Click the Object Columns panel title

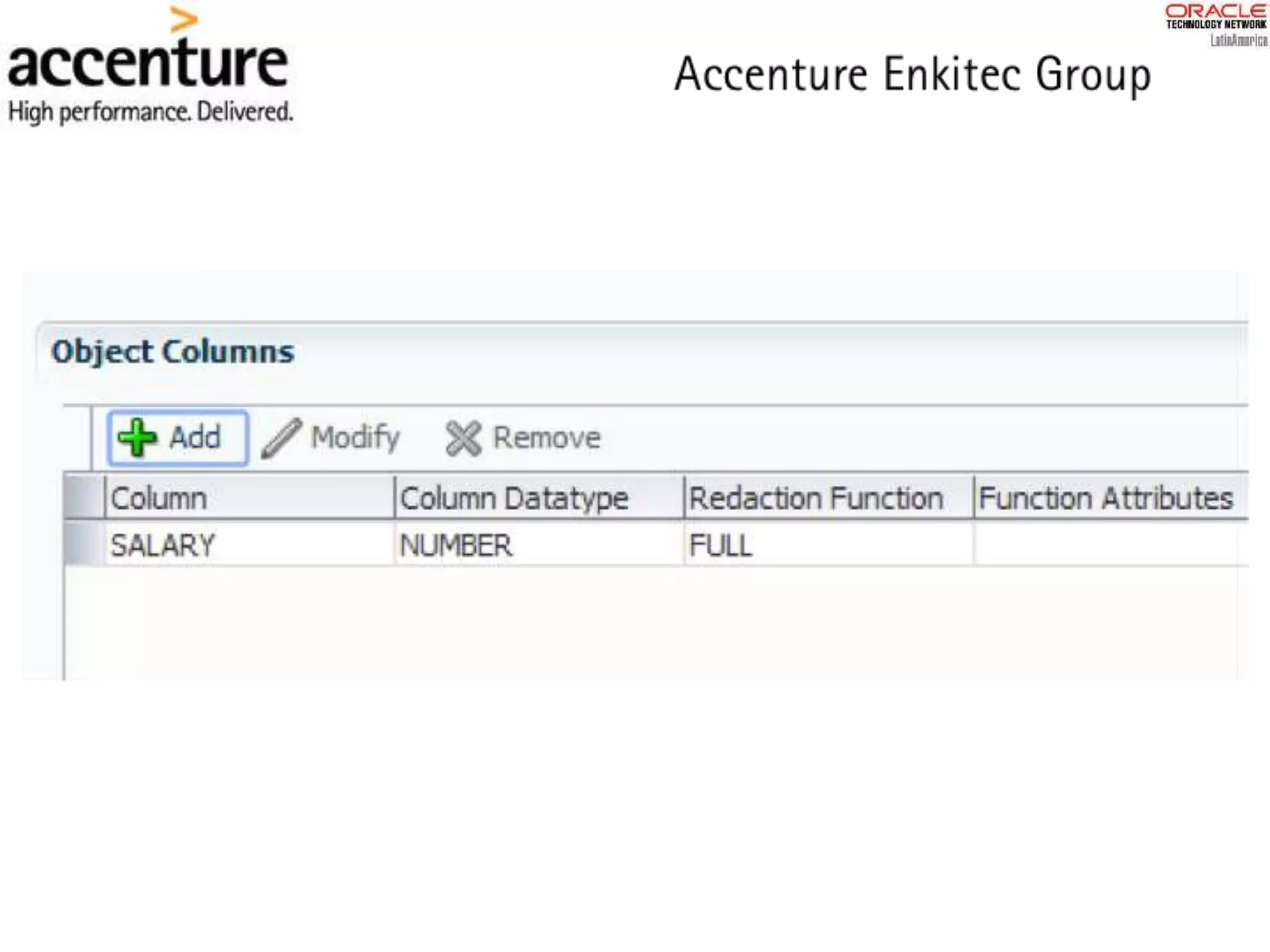pyautogui.click(x=172, y=351)
